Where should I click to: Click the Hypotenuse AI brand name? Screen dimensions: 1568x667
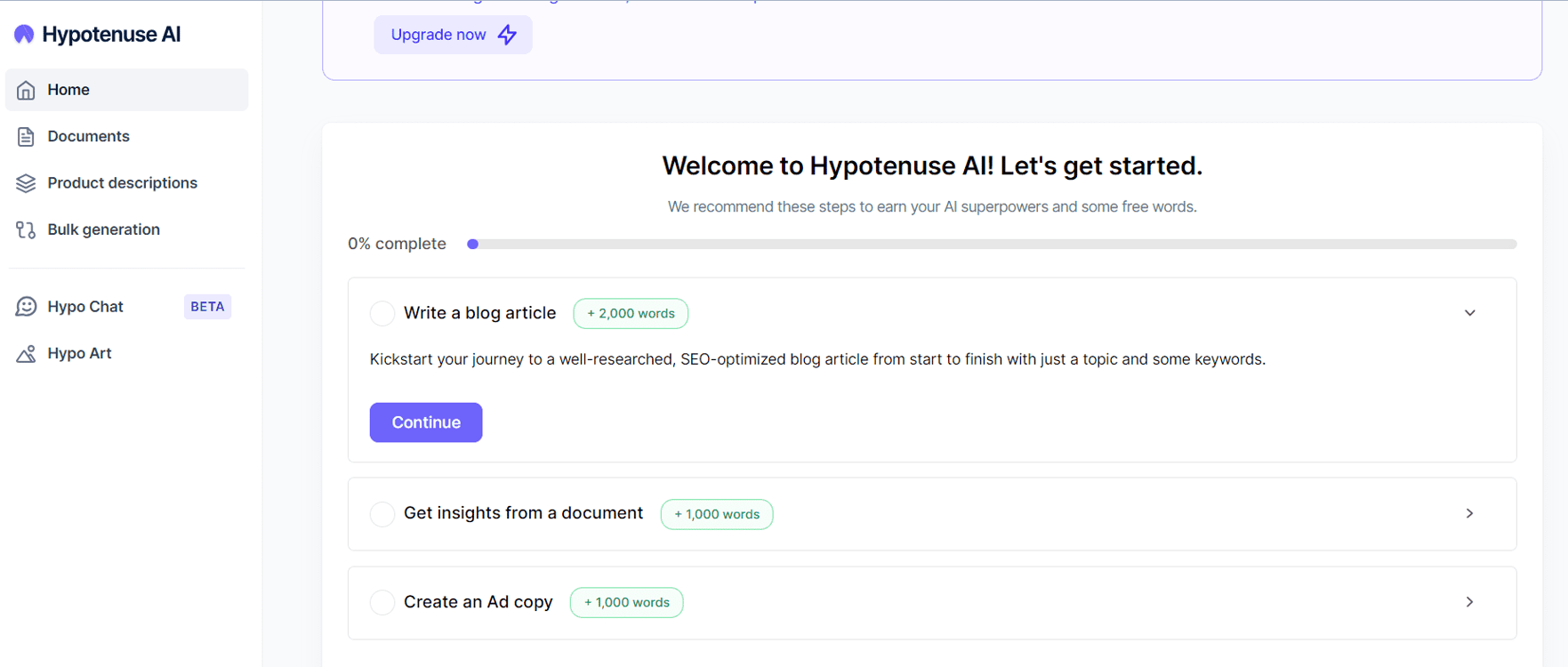click(111, 34)
